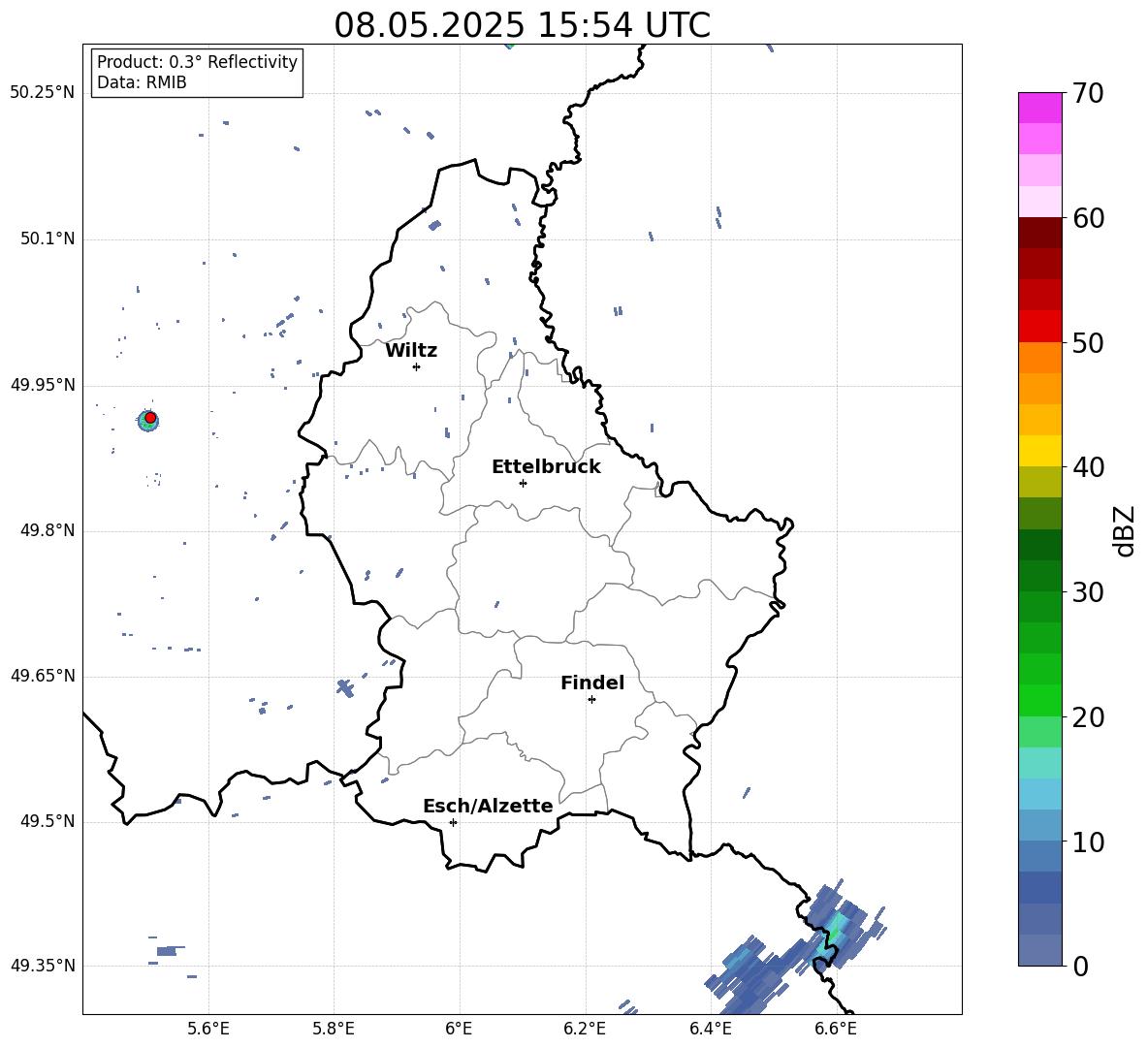The width and height of the screenshot is (1148, 1048).
Task: Click the 6.6°E longitude label
Action: tap(836, 1029)
